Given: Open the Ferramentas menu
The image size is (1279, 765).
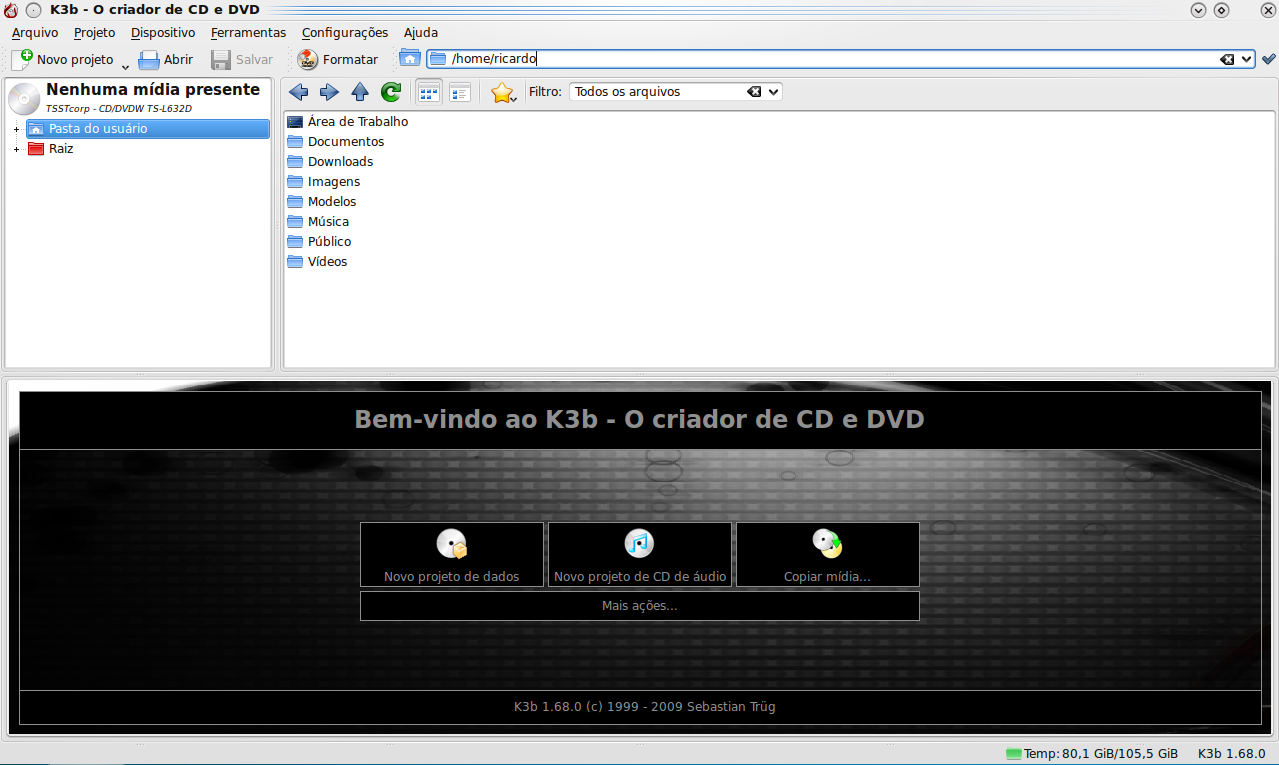Looking at the screenshot, I should pos(248,33).
